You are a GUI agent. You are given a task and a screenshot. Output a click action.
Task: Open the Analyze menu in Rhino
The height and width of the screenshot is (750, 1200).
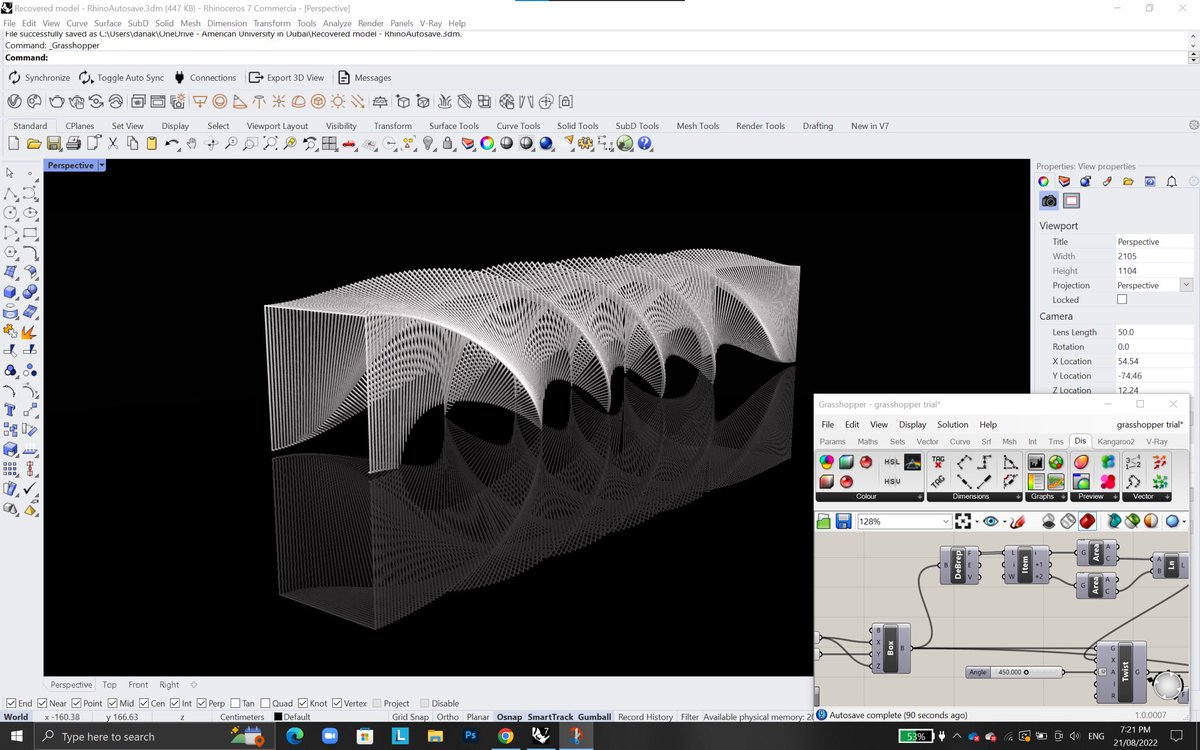pos(337,23)
